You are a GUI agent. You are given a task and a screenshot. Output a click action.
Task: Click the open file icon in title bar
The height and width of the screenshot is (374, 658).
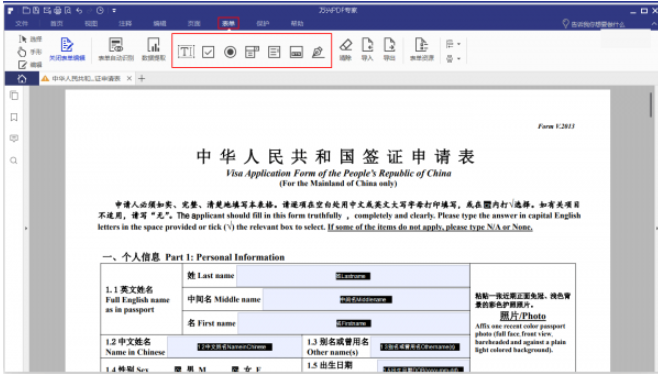pos(26,10)
